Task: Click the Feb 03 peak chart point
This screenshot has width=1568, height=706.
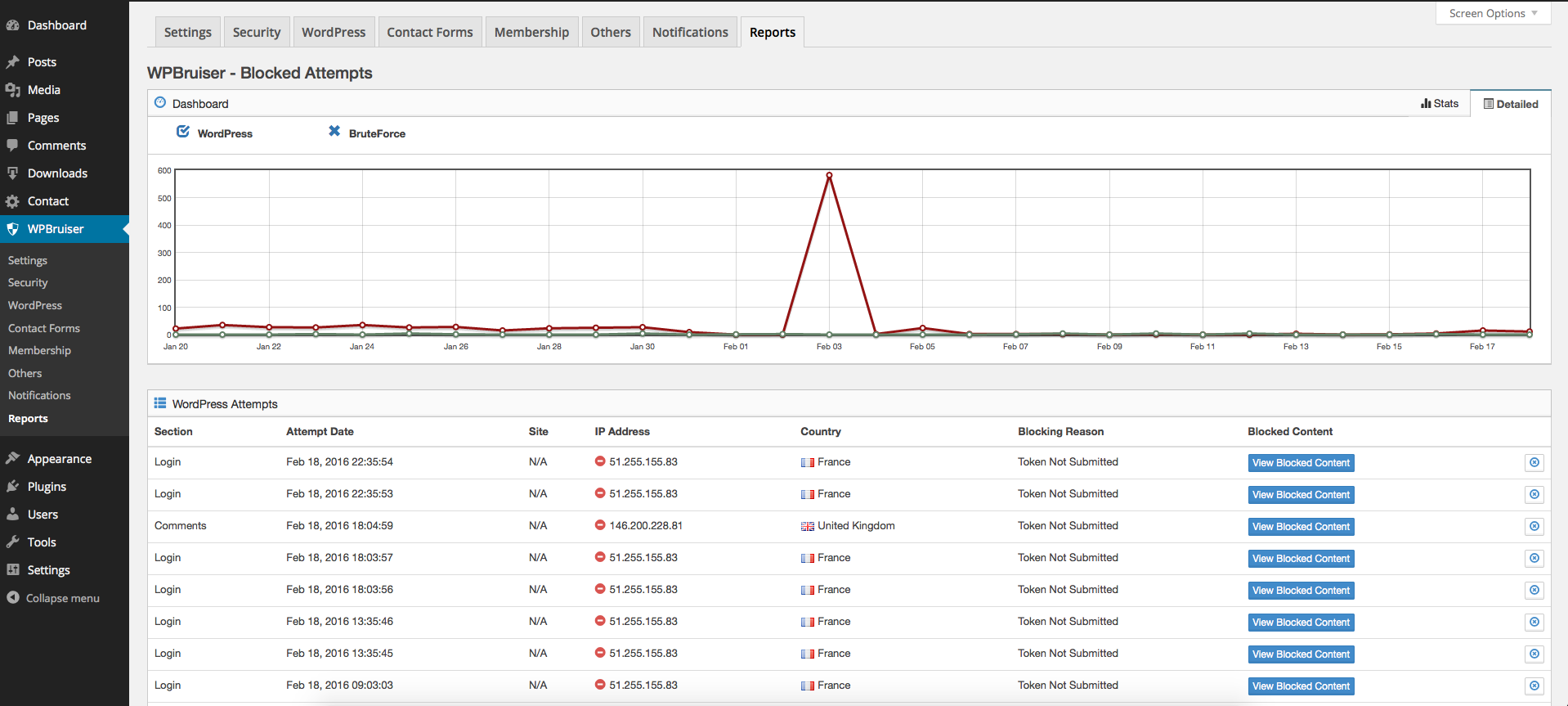Action: coord(829,175)
